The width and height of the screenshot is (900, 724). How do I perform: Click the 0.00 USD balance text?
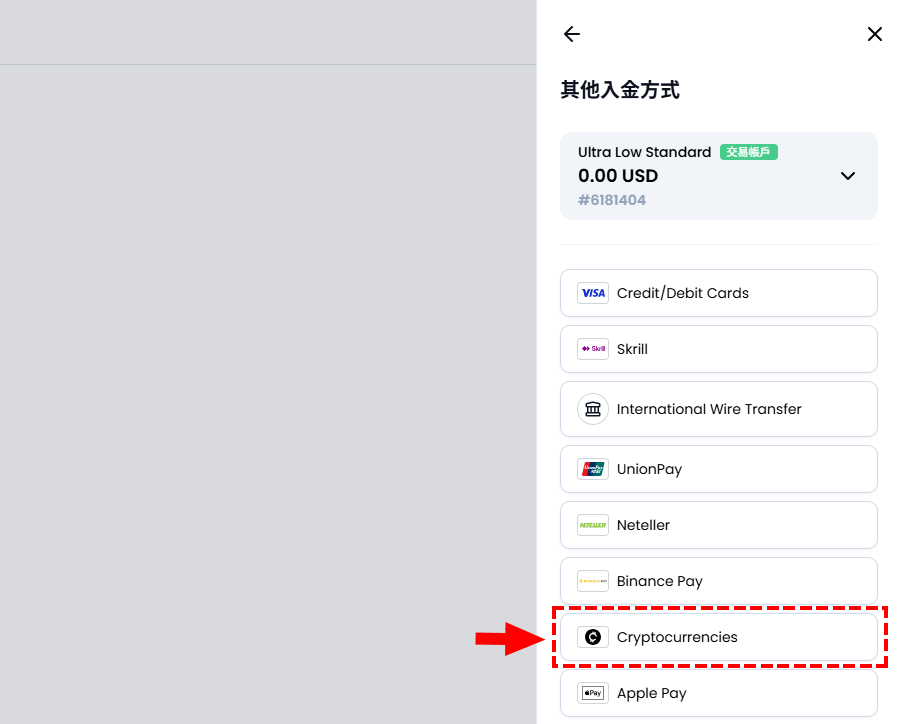[x=618, y=176]
